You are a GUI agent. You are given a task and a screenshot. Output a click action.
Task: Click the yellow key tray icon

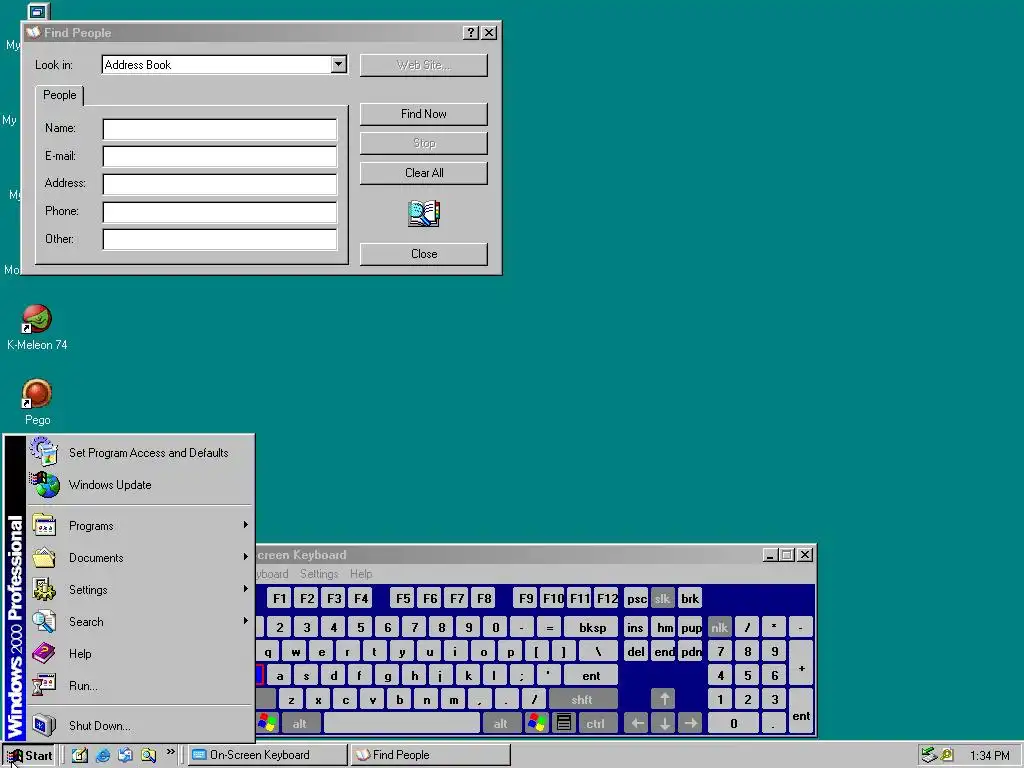946,755
